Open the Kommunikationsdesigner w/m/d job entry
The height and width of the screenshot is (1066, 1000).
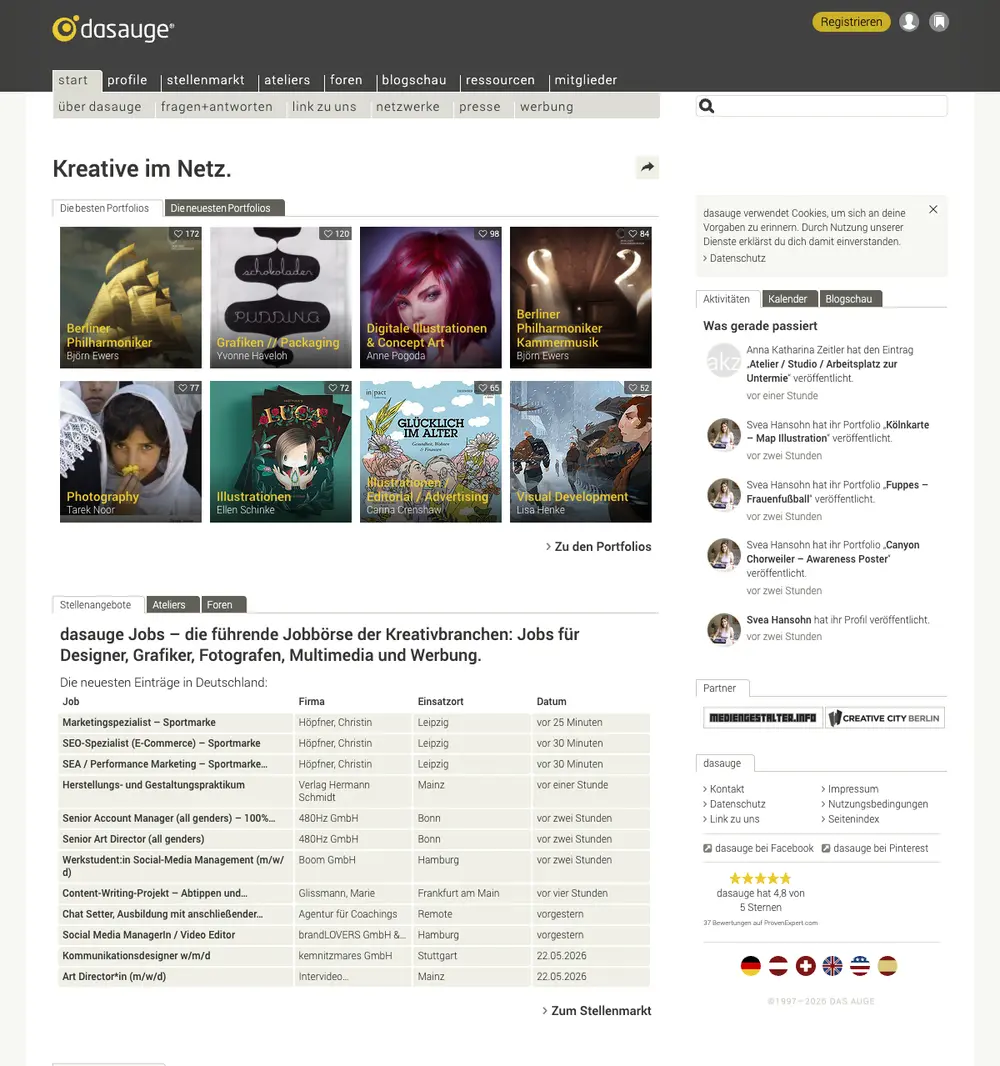click(136, 956)
